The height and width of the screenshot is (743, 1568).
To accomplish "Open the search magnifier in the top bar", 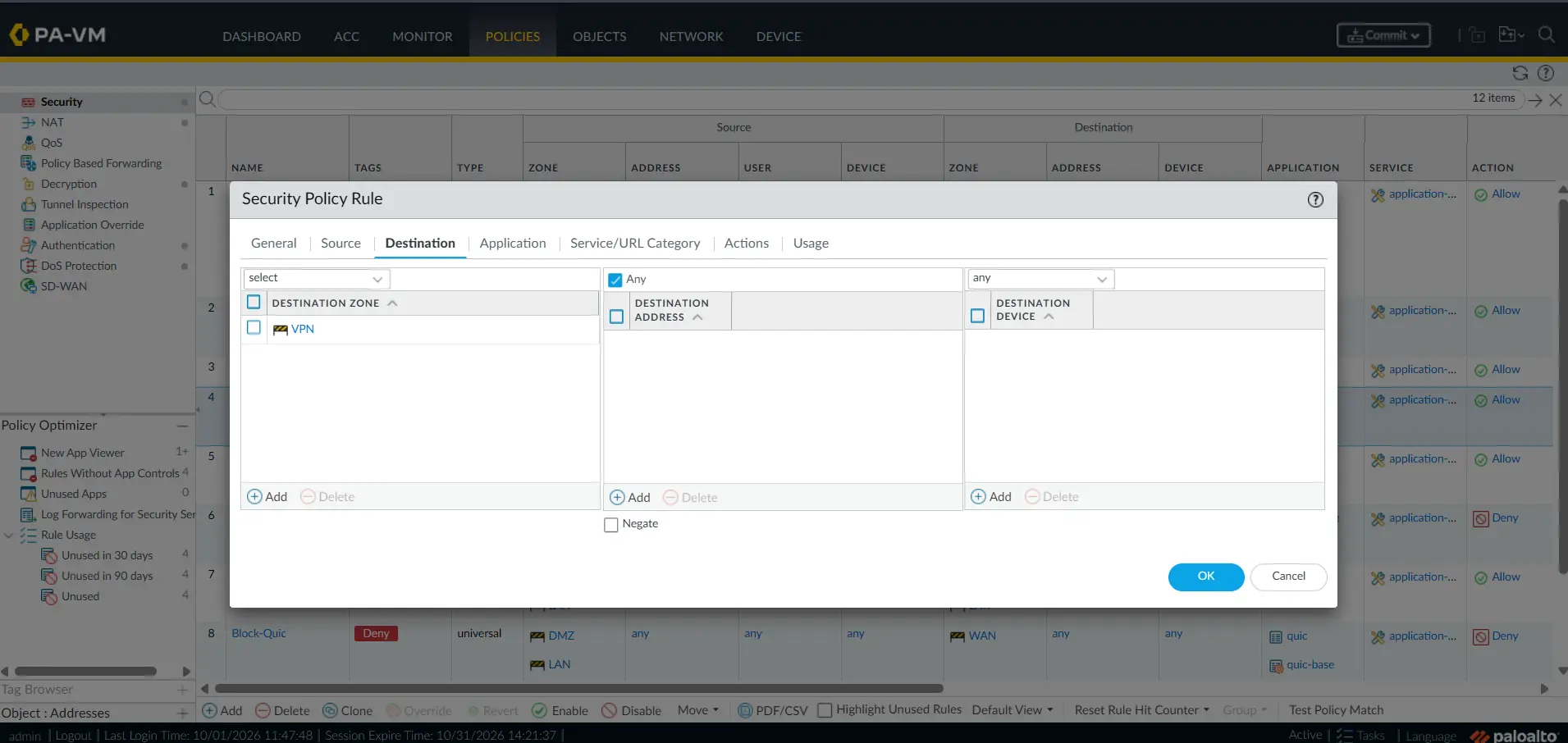I will (x=1546, y=34).
